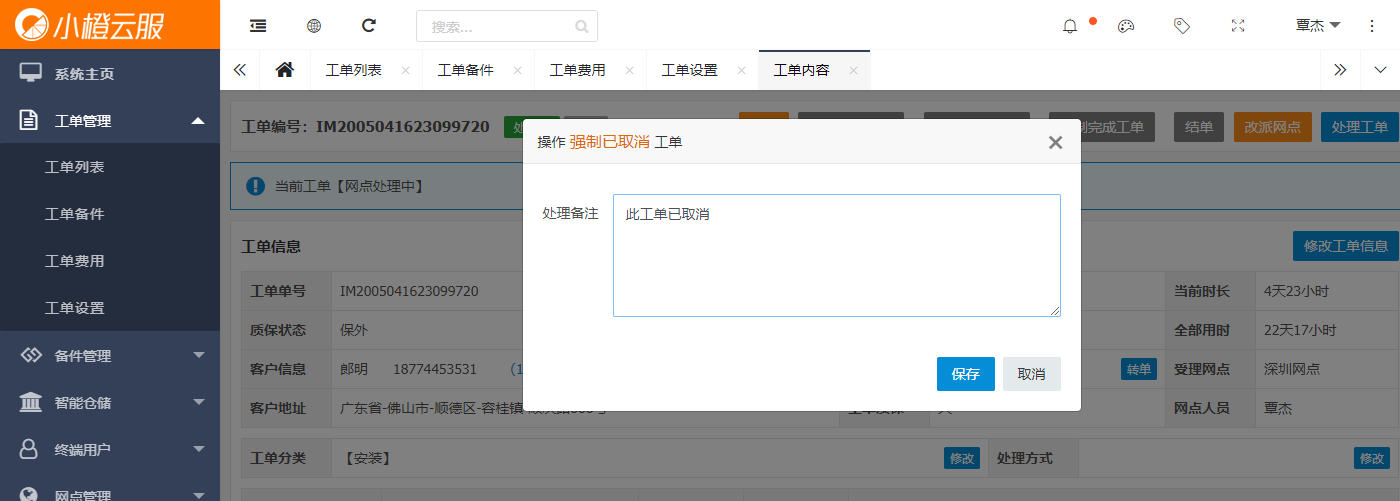Click the refresh page icon
1400x501 pixels.
[x=369, y=26]
